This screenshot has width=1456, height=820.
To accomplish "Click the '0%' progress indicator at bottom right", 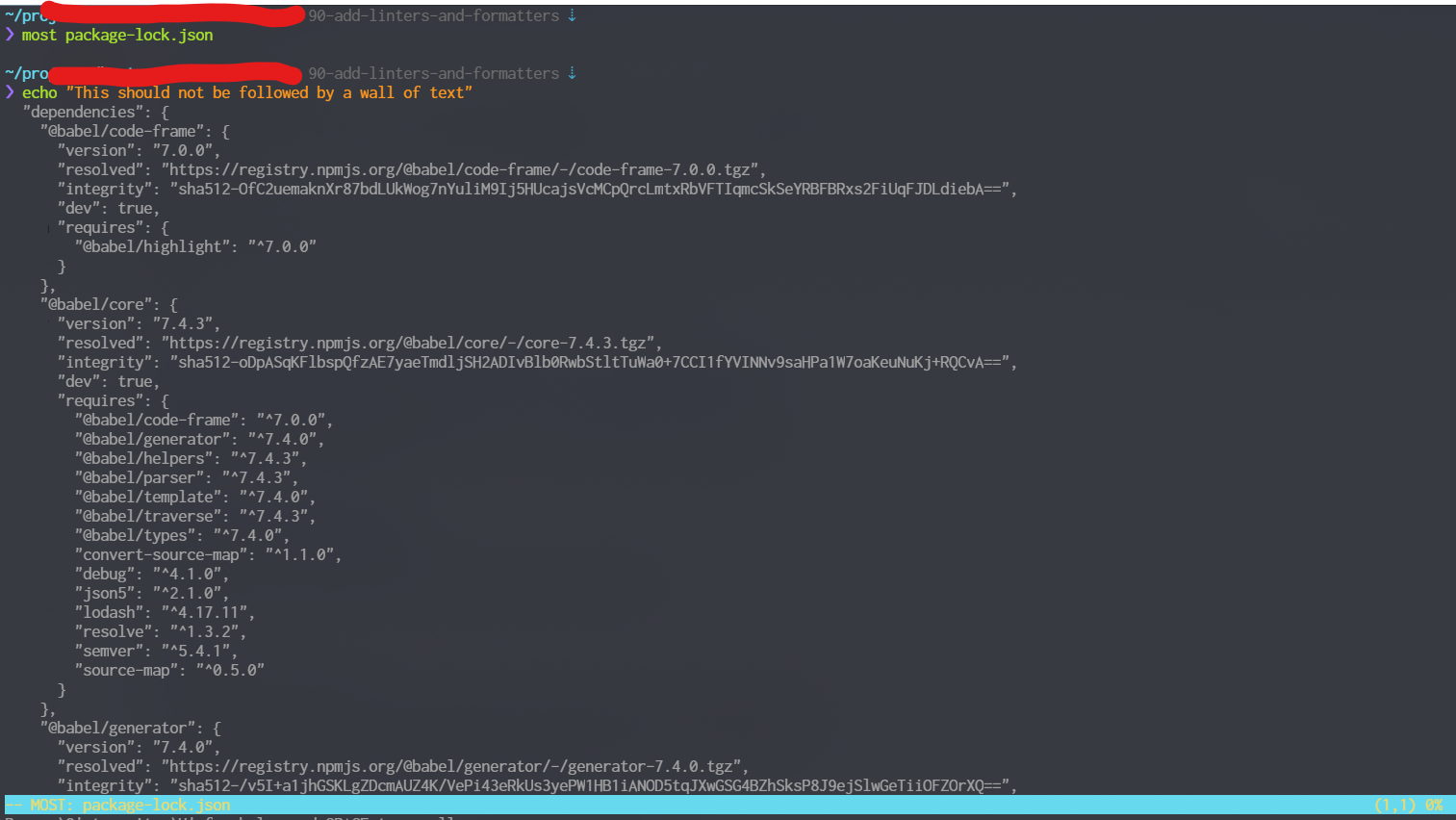I will [x=1433, y=804].
